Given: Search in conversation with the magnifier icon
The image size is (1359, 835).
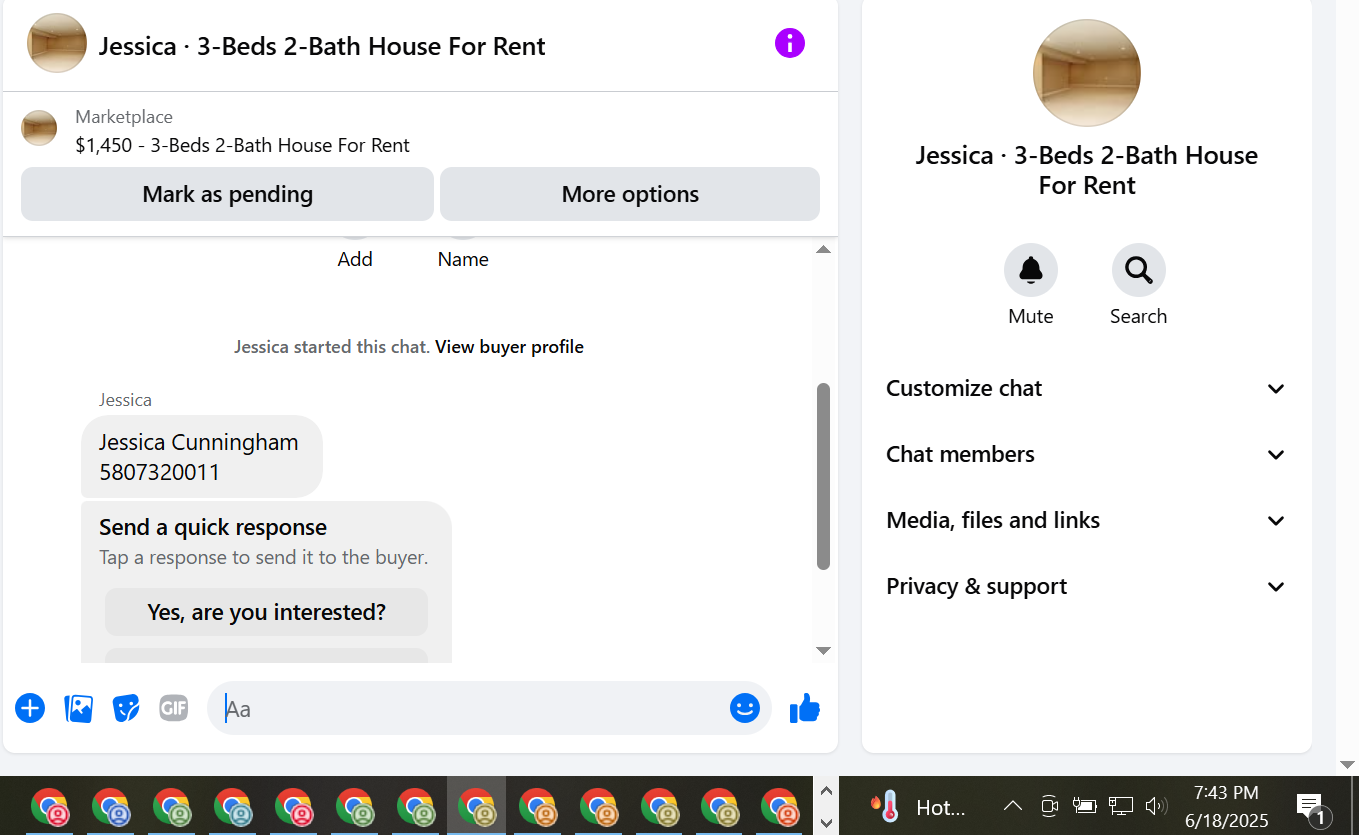Looking at the screenshot, I should point(1139,270).
